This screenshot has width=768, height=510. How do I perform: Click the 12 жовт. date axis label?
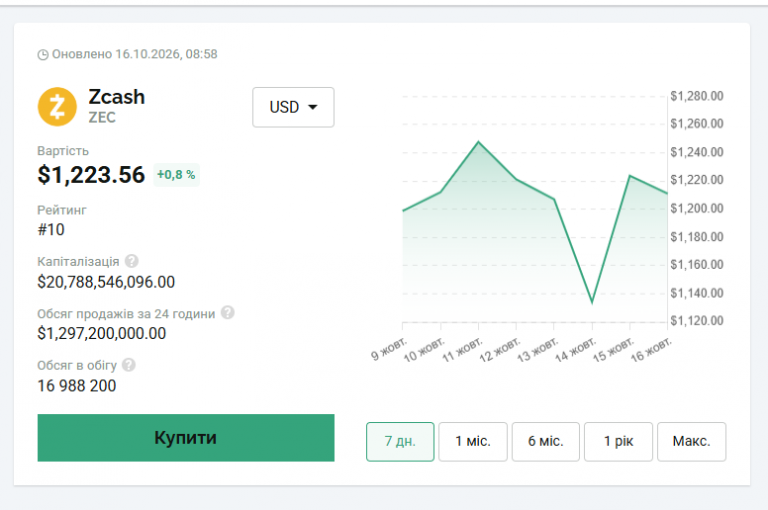[500, 349]
